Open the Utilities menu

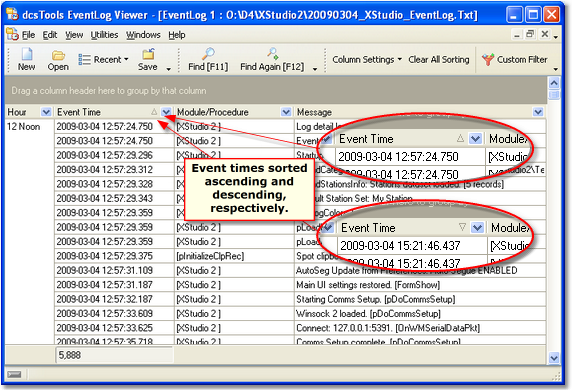coord(104,35)
